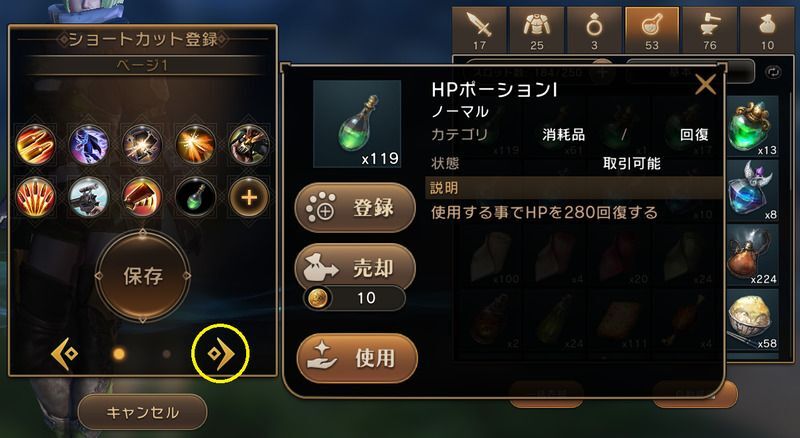Screen dimensions: 800x438
Task: Go to next shortcut page arrow
Action: point(221,353)
